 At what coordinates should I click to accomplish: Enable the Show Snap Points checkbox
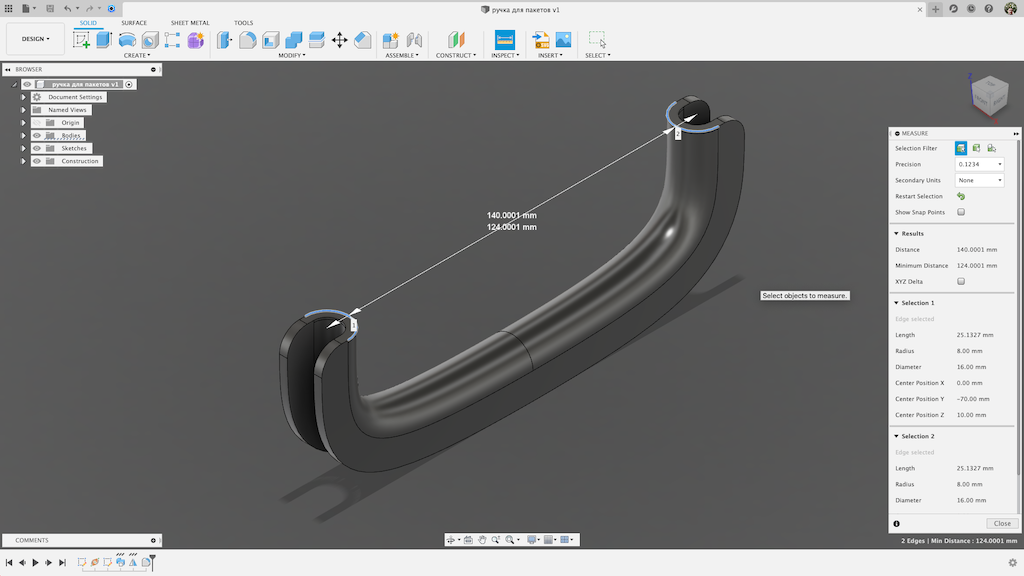coord(961,212)
